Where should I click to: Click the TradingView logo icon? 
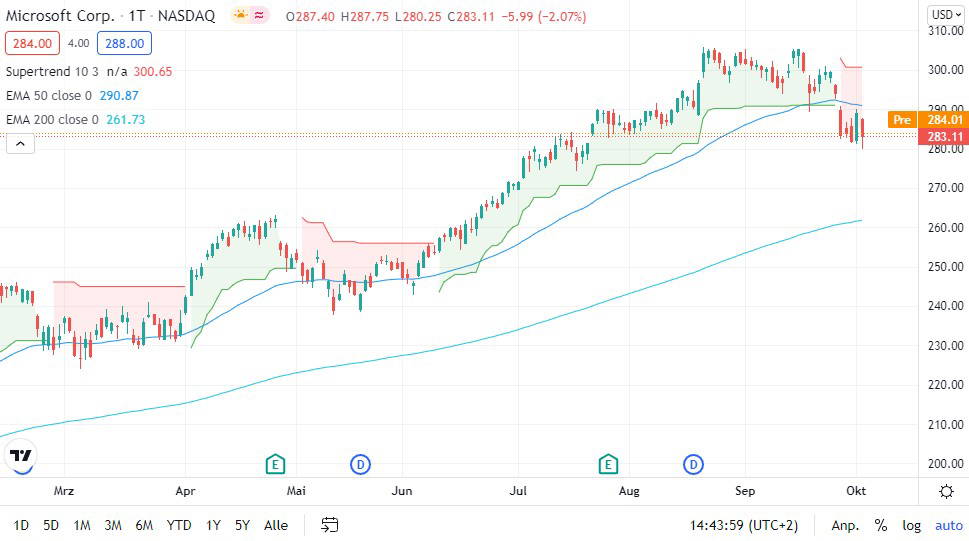coord(21,457)
